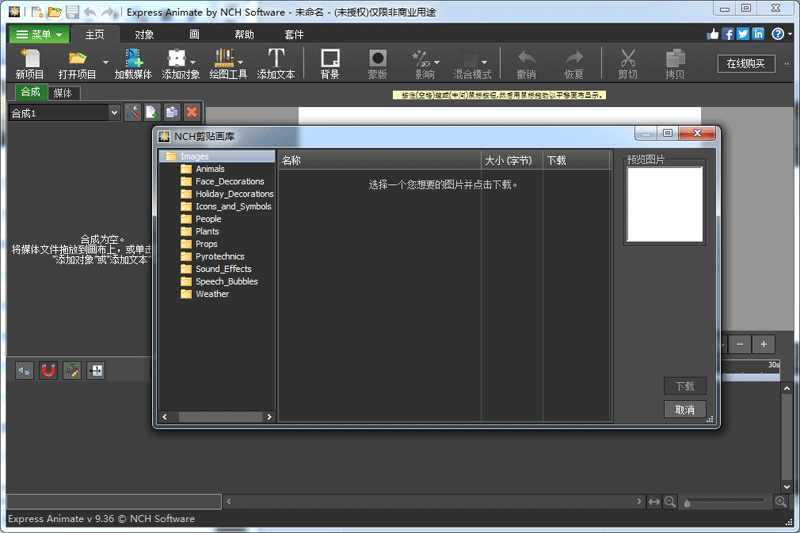Select the Plants folder

pos(207,232)
